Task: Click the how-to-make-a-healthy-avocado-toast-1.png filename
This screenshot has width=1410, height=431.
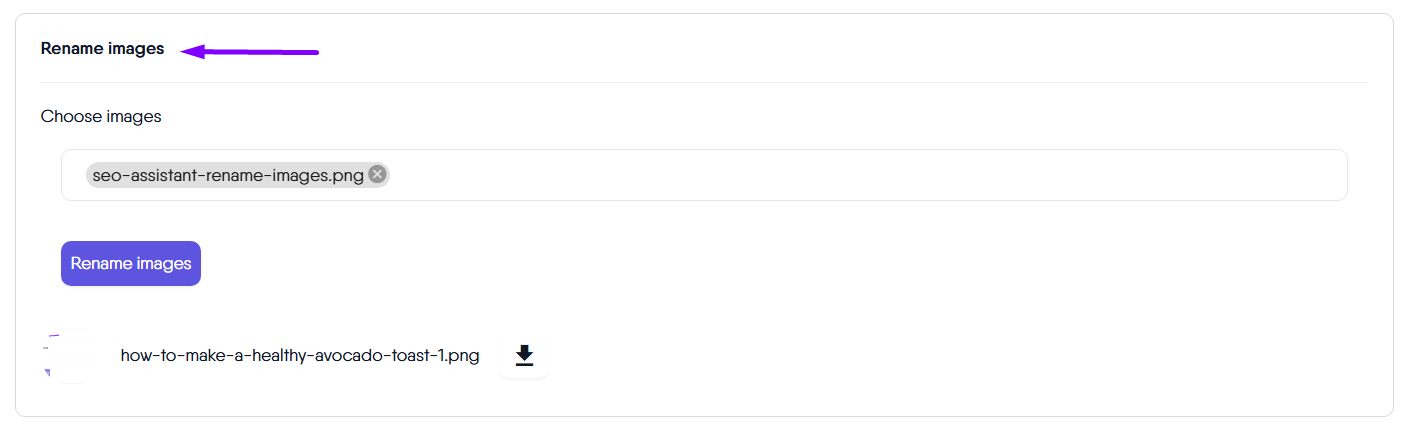Action: coord(299,356)
